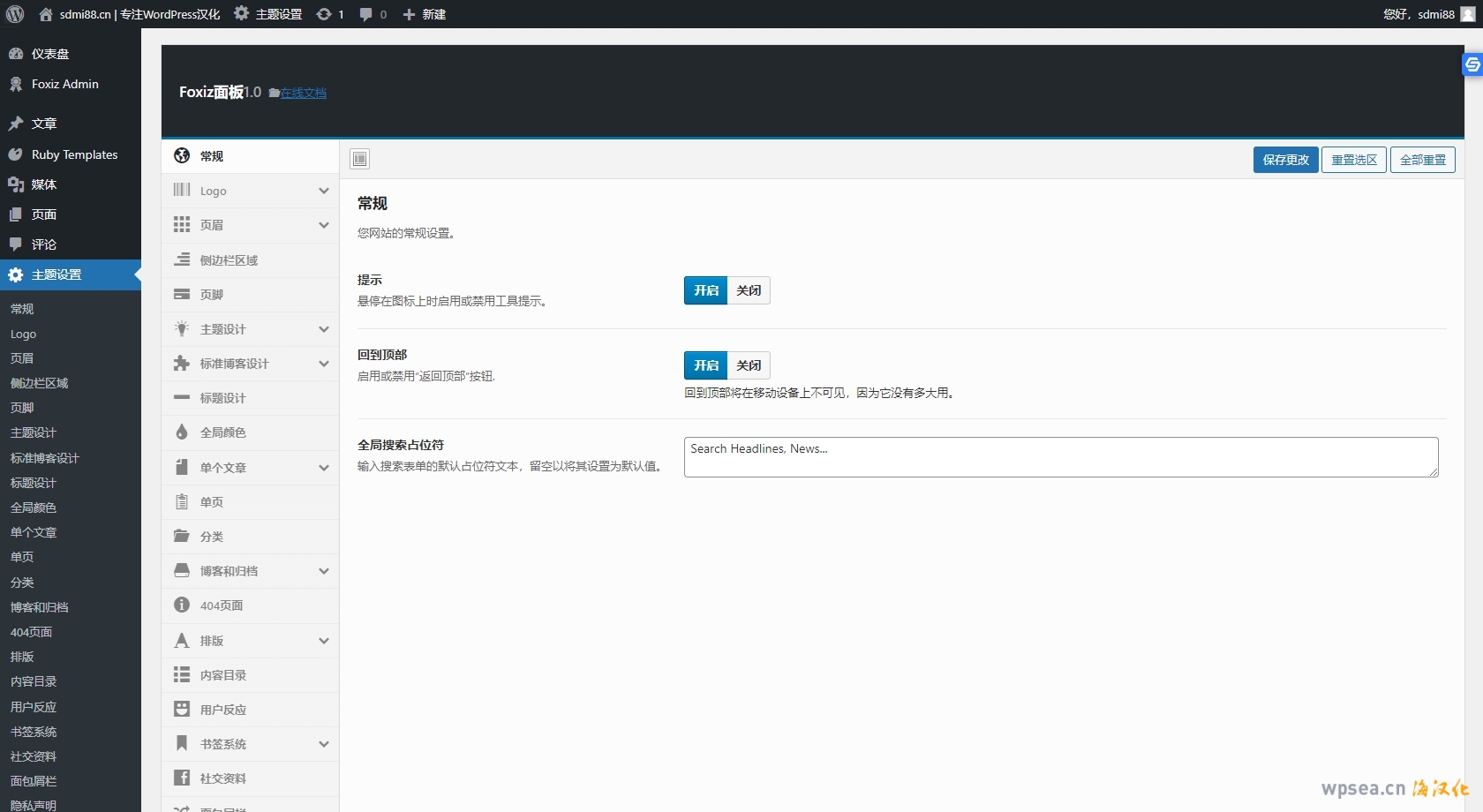This screenshot has height=812, width=1483.
Task: Click the barcode icon for Logo section
Action: coord(182,190)
